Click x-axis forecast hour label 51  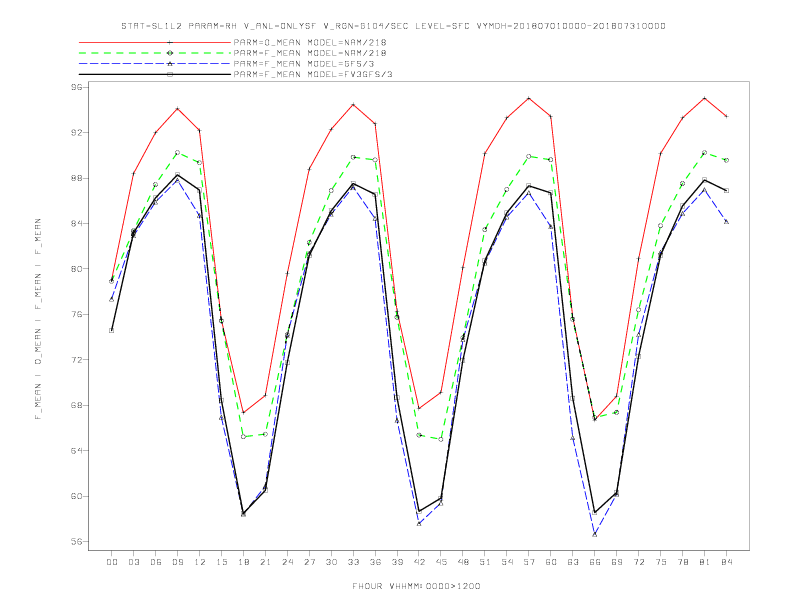(485, 562)
